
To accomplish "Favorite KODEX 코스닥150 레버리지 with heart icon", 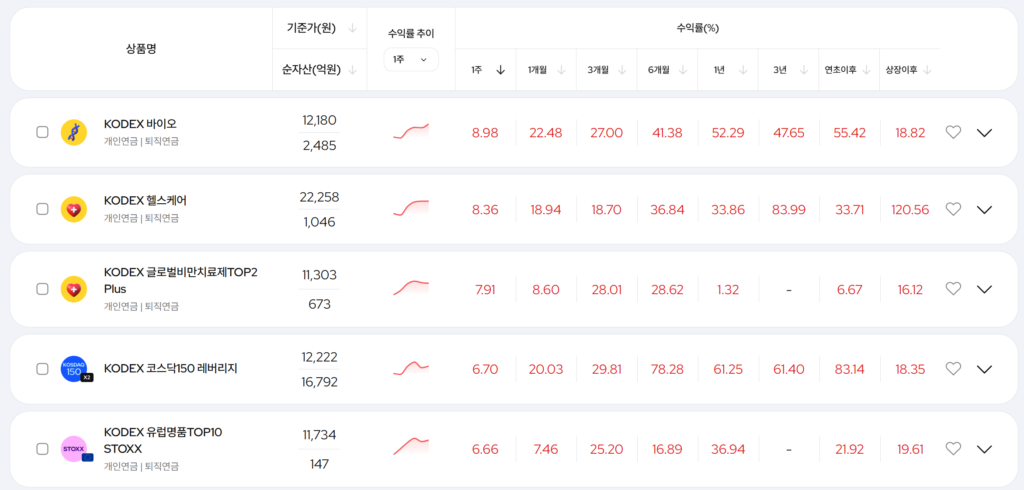I will tap(953, 369).
